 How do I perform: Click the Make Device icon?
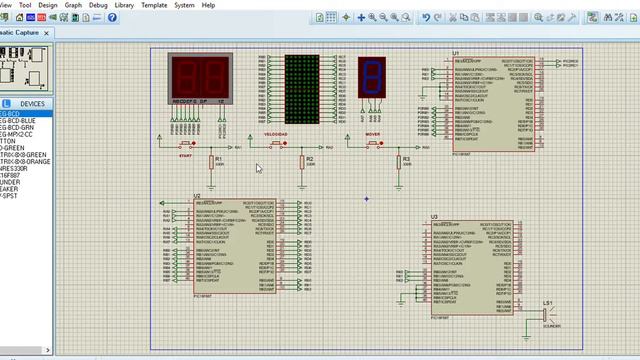click(550, 18)
